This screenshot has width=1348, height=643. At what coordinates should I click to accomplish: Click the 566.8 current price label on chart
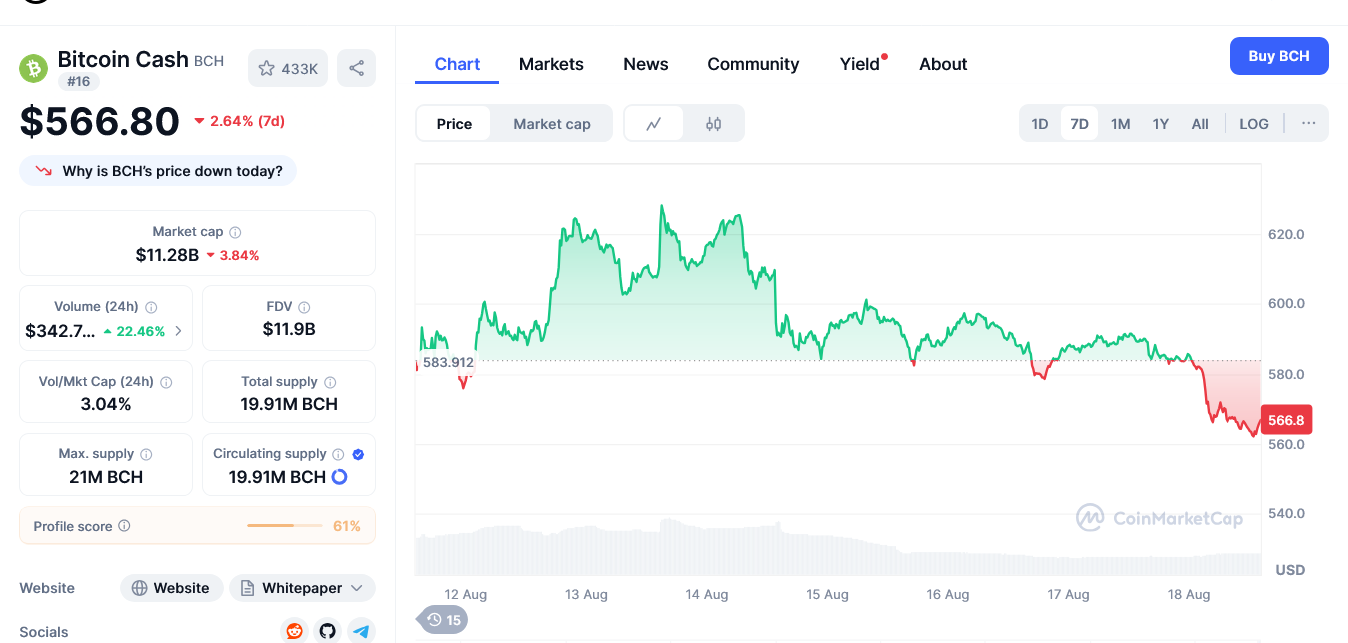tap(1286, 420)
